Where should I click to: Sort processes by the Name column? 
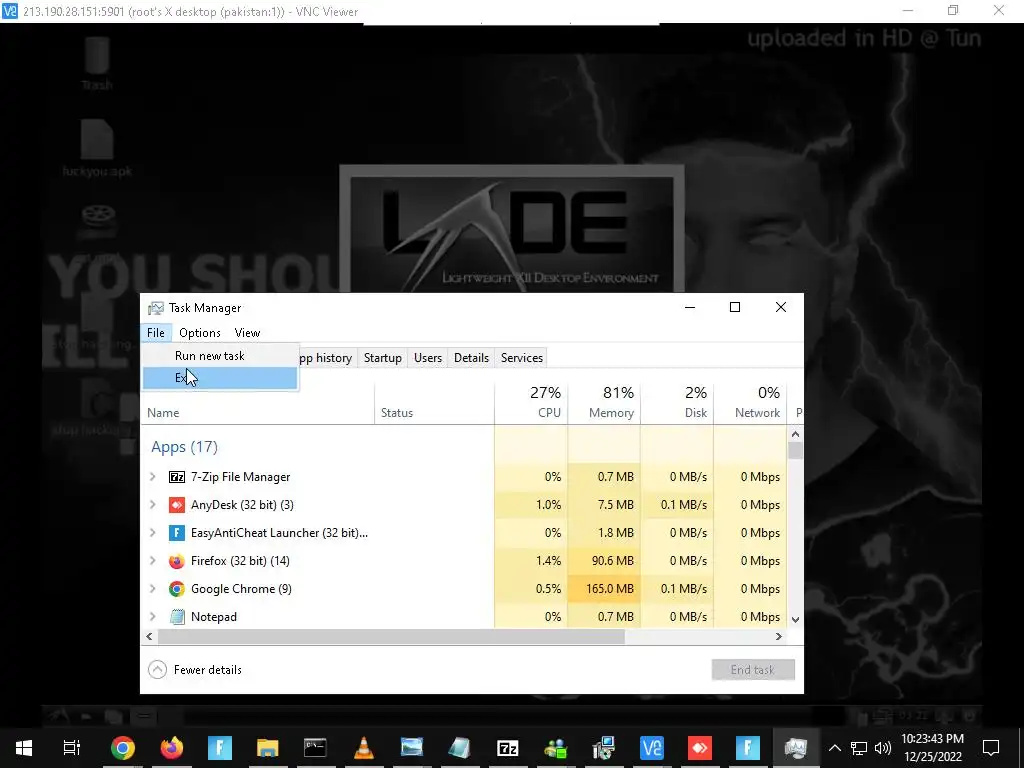[x=257, y=402]
